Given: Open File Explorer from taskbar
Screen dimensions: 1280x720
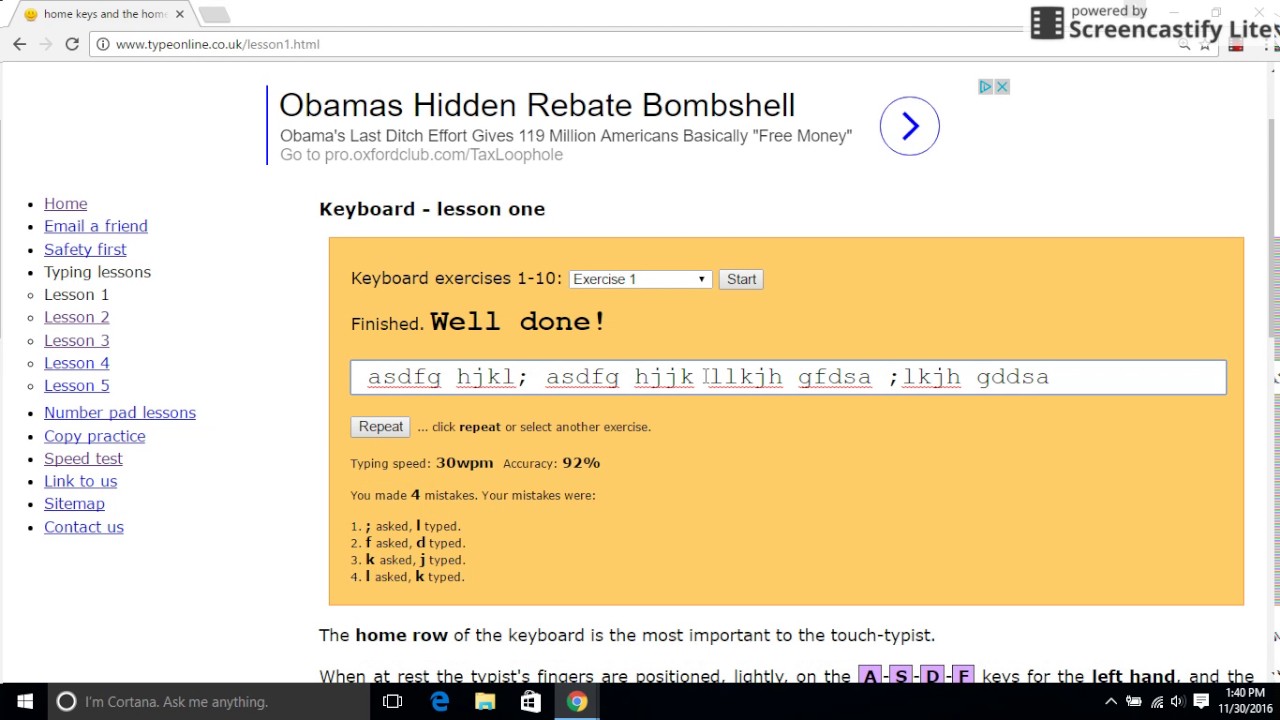Looking at the screenshot, I should 485,701.
